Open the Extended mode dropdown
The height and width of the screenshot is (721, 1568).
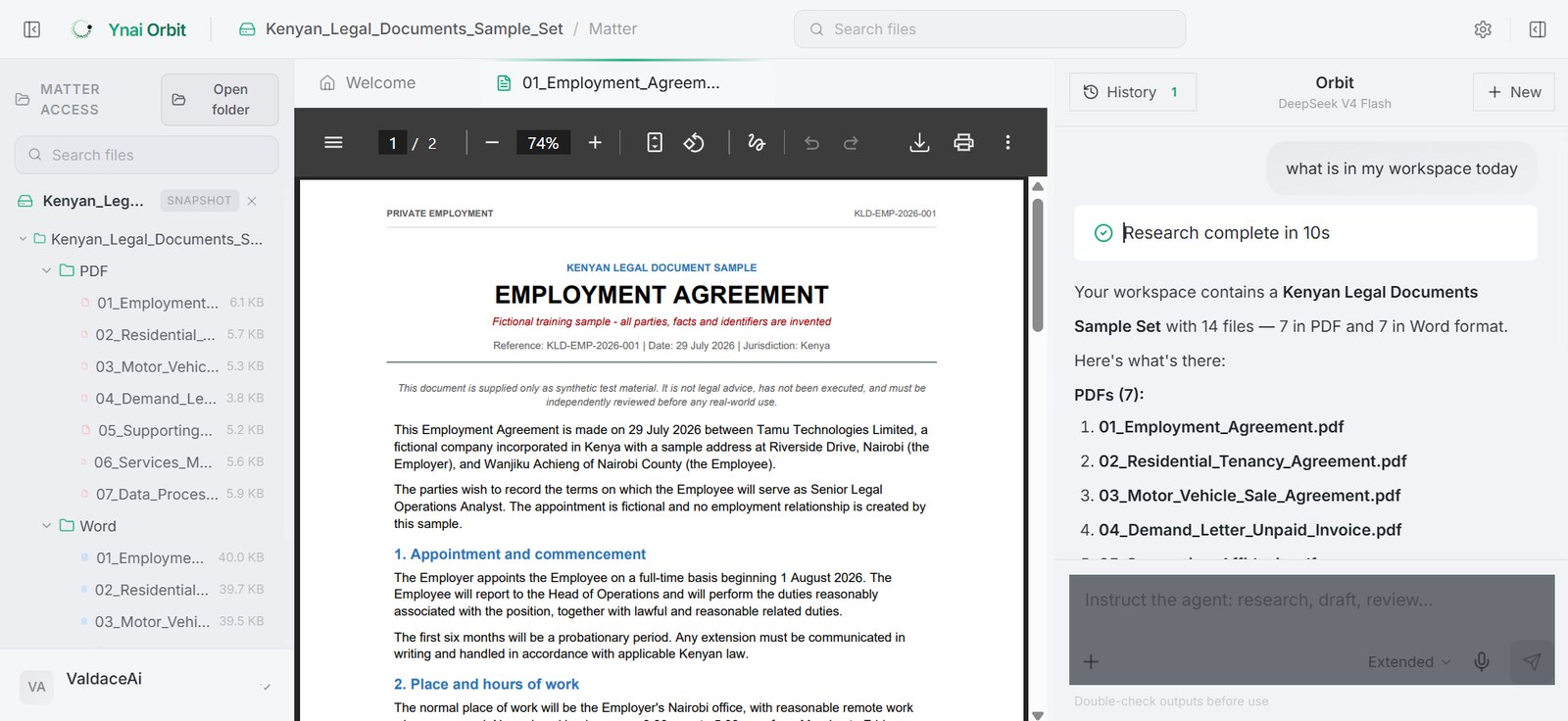click(1408, 661)
